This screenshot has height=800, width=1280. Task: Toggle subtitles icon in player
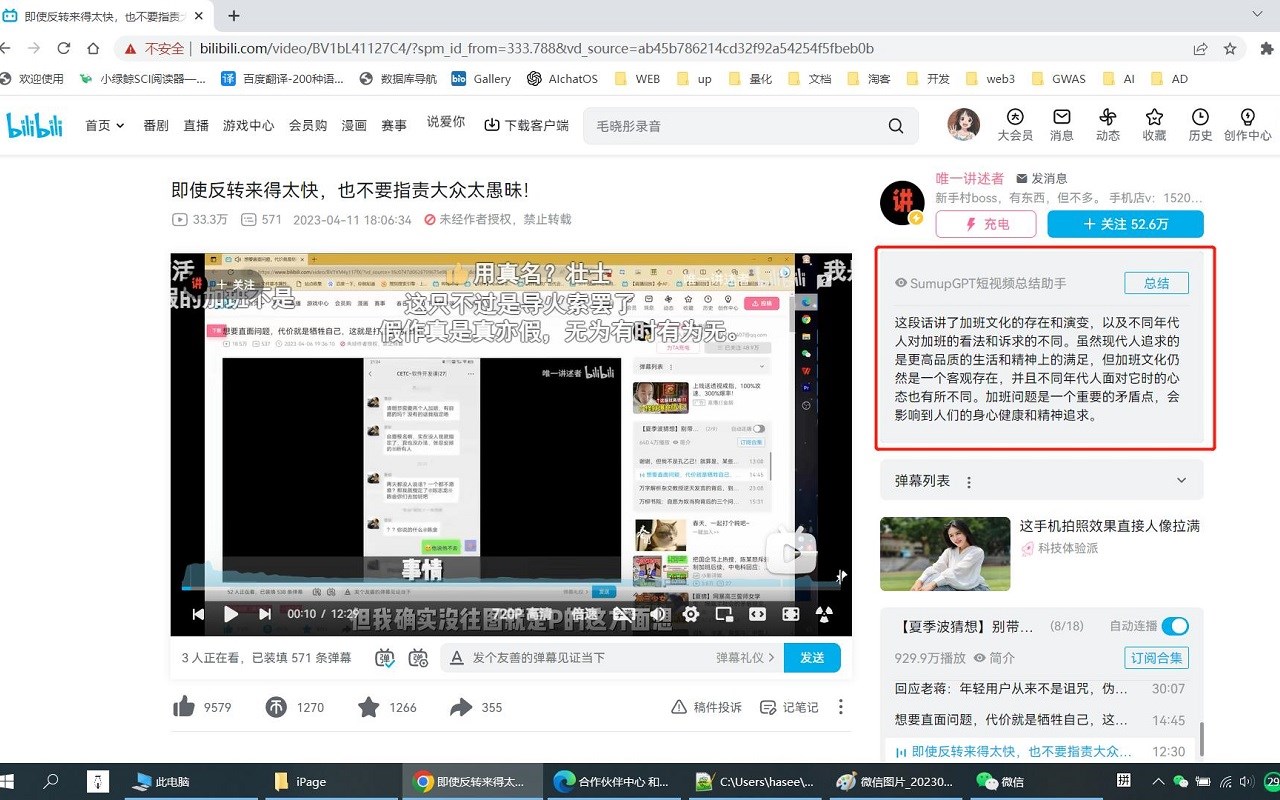624,614
